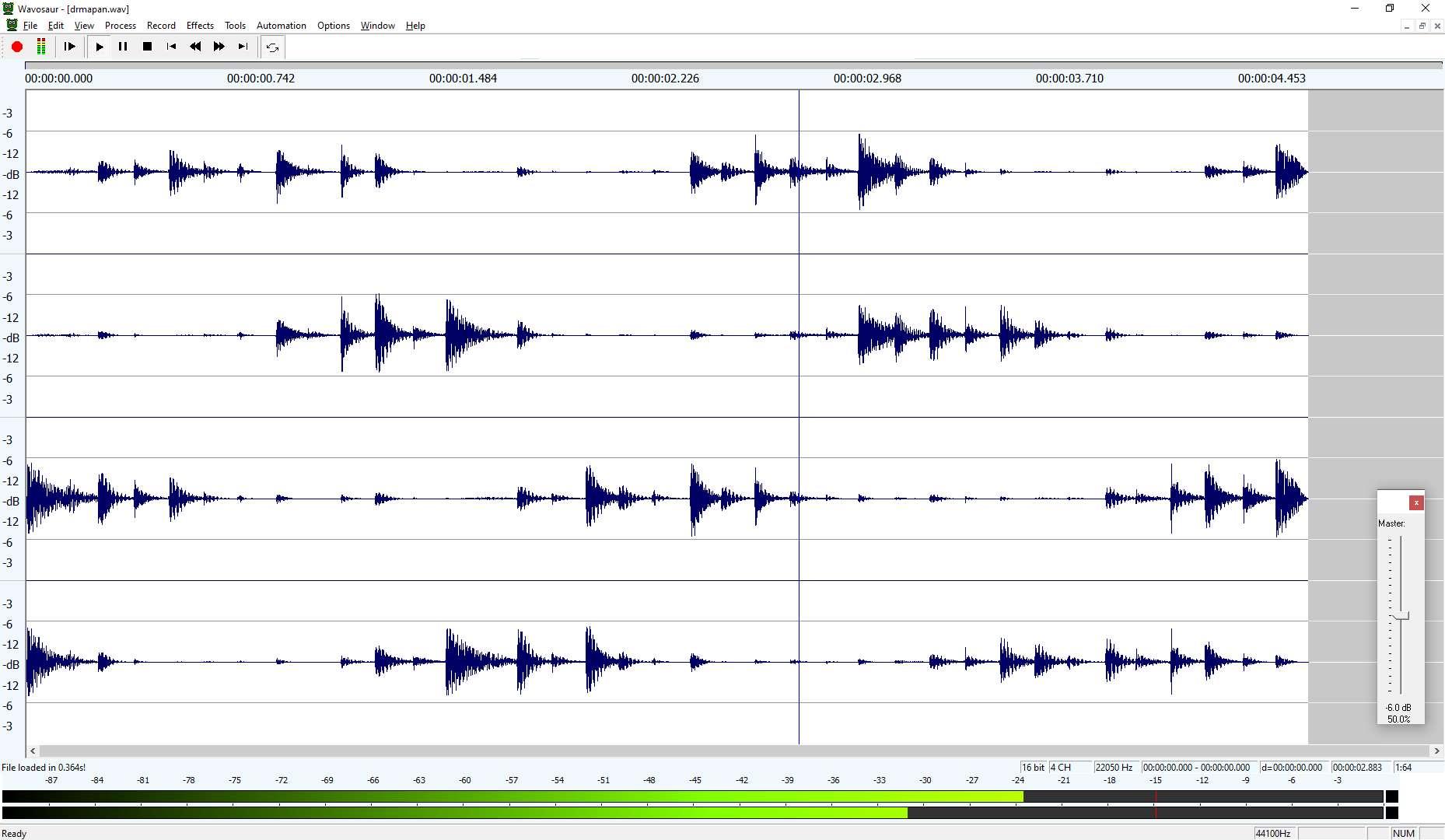Click the right arrow of horizontal scrollbar
The height and width of the screenshot is (840, 1445).
pyautogui.click(x=1437, y=751)
